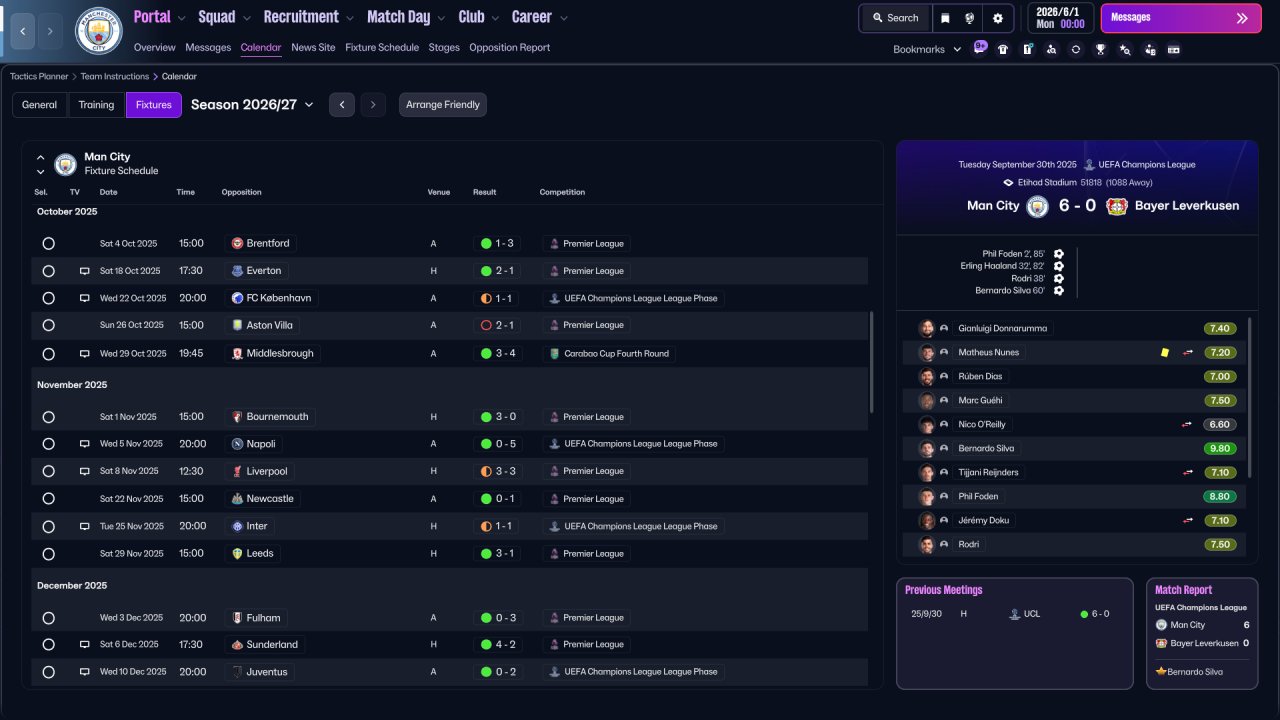1280x720 pixels.
Task: Open the Fixture Schedule tab
Action: (x=382, y=47)
